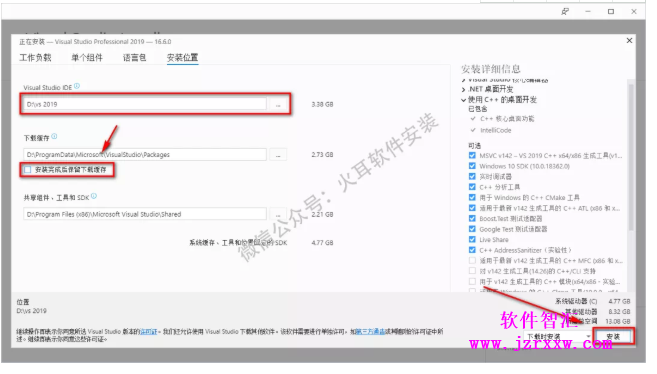Click the 2.73 GB size value
Image resolution: width=657 pixels, height=374 pixels.
[322, 155]
